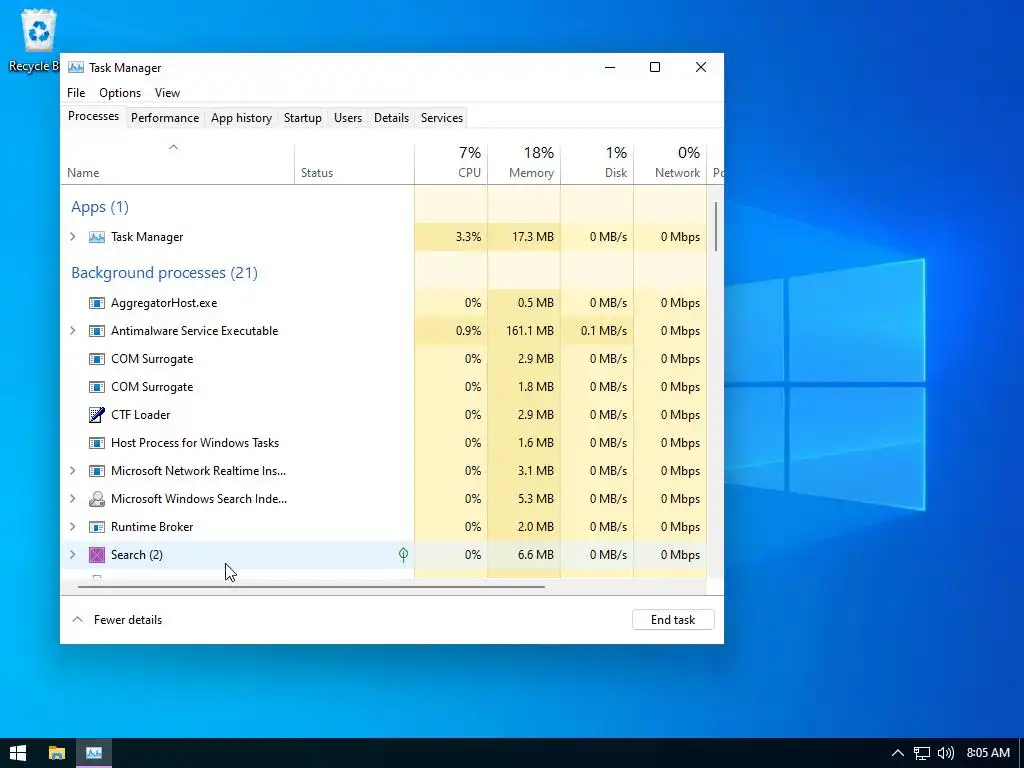Open the Windows Start menu
The height and width of the screenshot is (768, 1024).
coord(18,753)
